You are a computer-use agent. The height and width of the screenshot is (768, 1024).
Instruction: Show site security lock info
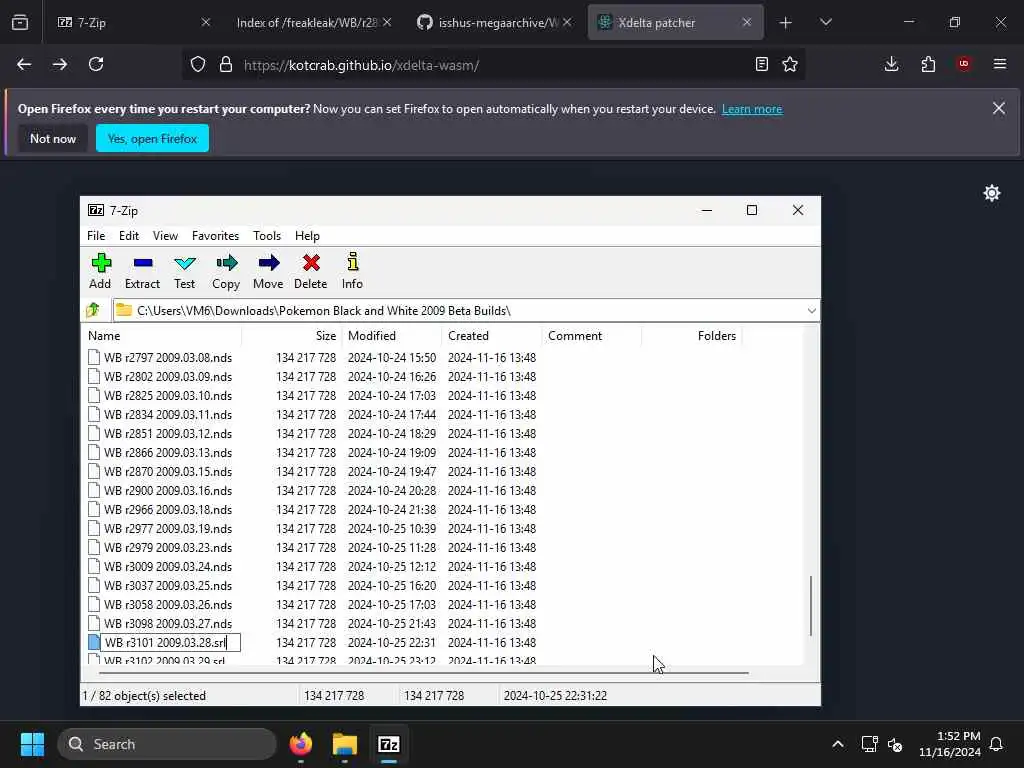click(x=226, y=65)
